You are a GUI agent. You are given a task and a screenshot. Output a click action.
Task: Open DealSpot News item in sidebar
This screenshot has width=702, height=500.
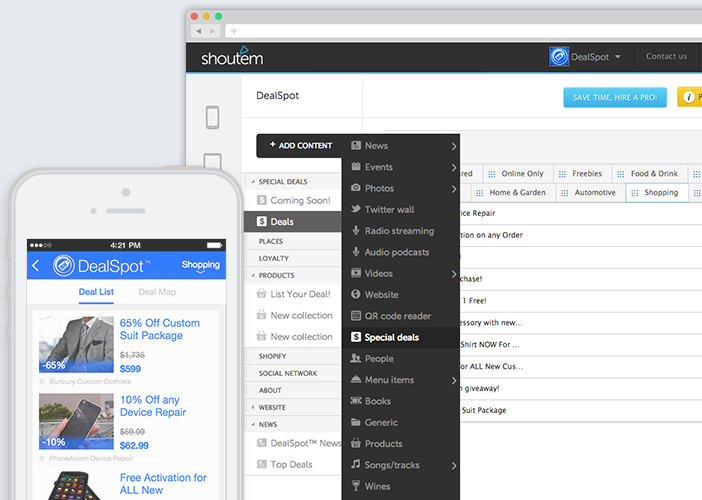tap(293, 443)
